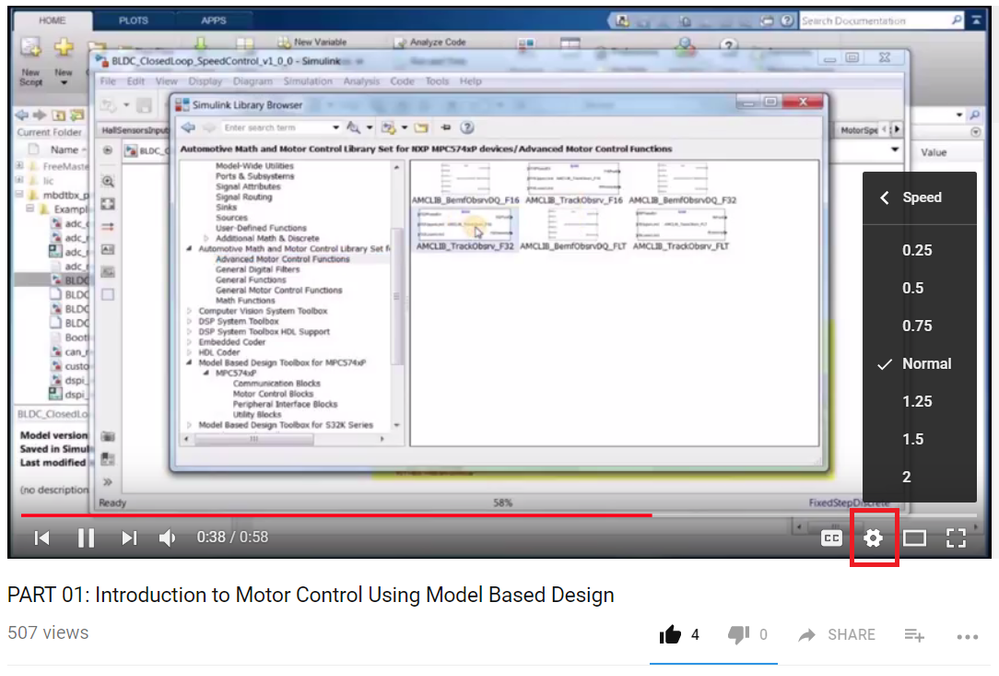
Task: Expand the Embedded Coder node
Action: click(x=189, y=342)
